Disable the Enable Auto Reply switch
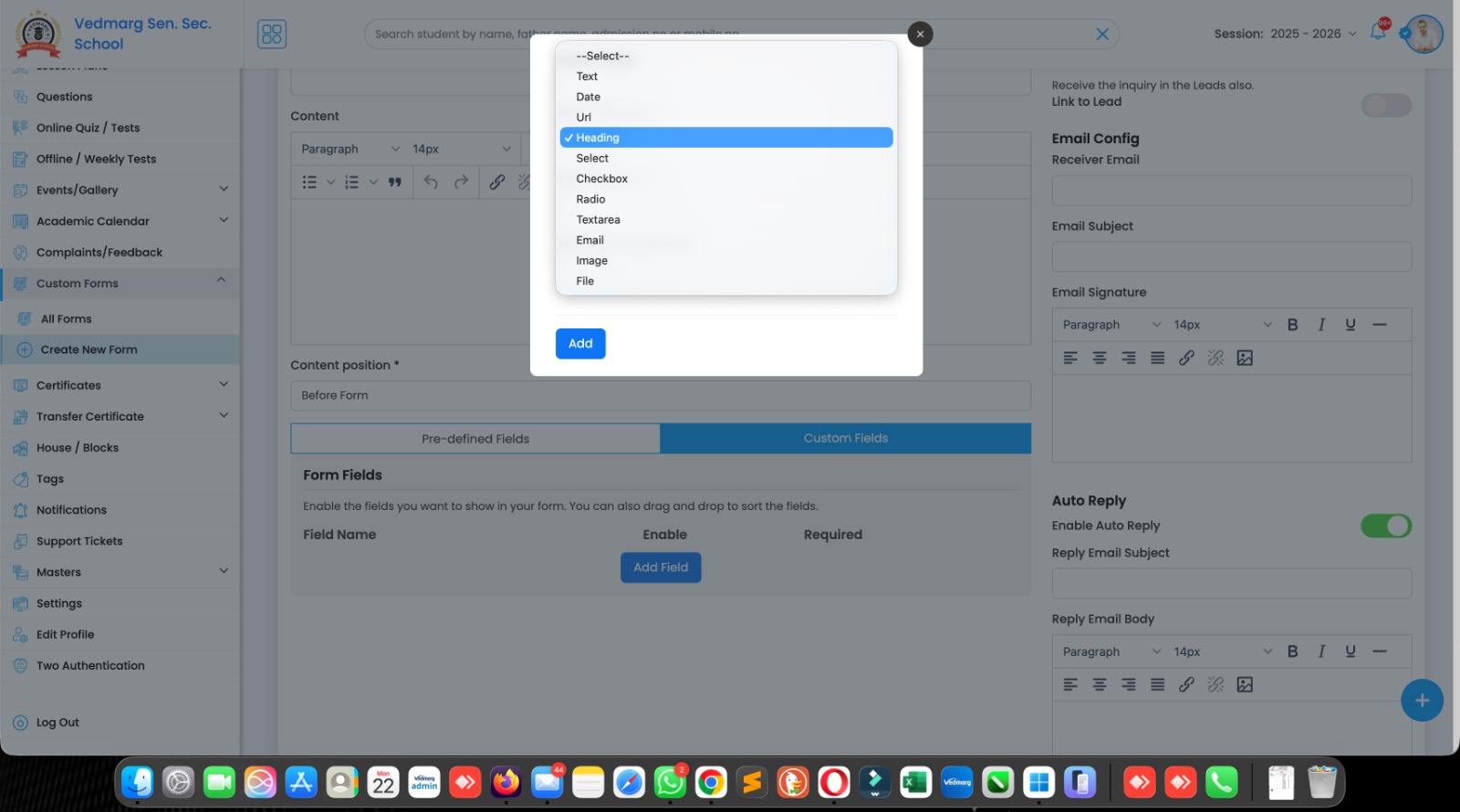The image size is (1460, 812). (x=1386, y=526)
